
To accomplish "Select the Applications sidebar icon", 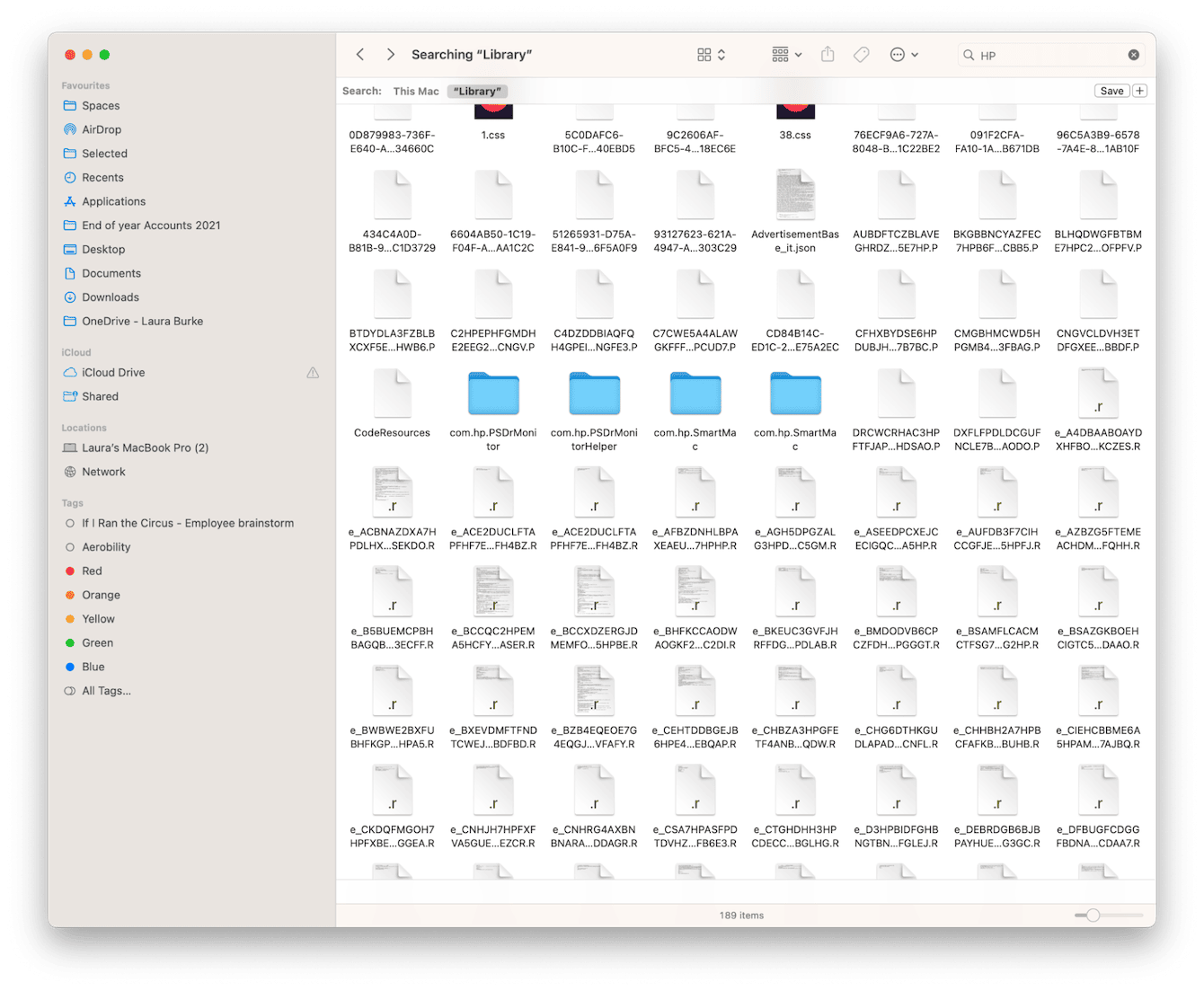I will point(70,200).
